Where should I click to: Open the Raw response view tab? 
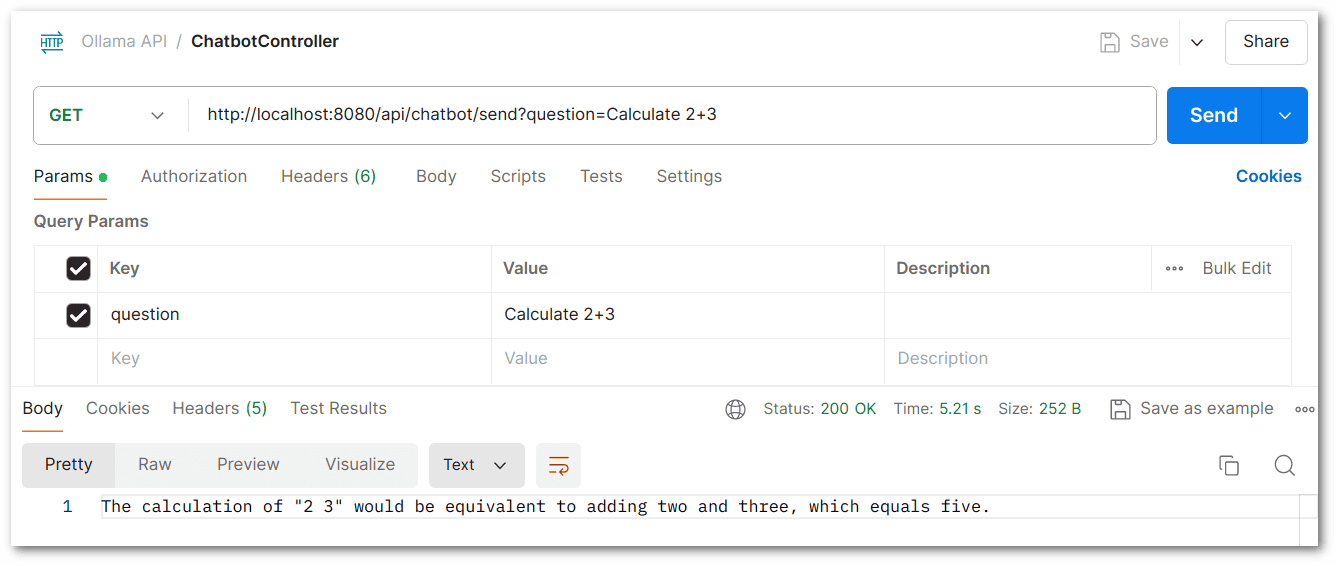(x=155, y=465)
